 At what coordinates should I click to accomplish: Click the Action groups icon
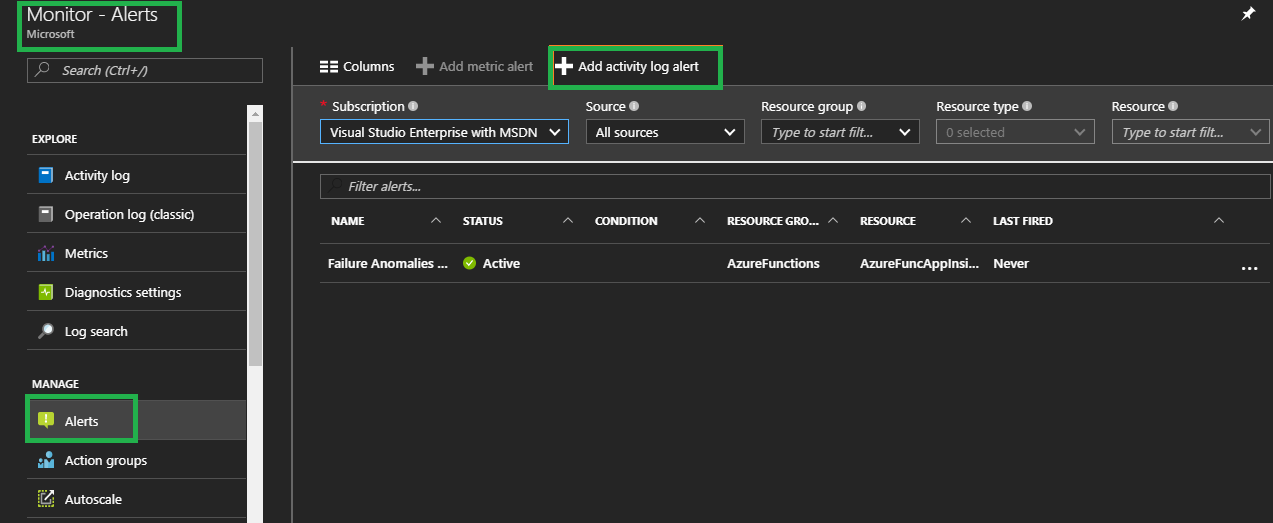click(45, 460)
